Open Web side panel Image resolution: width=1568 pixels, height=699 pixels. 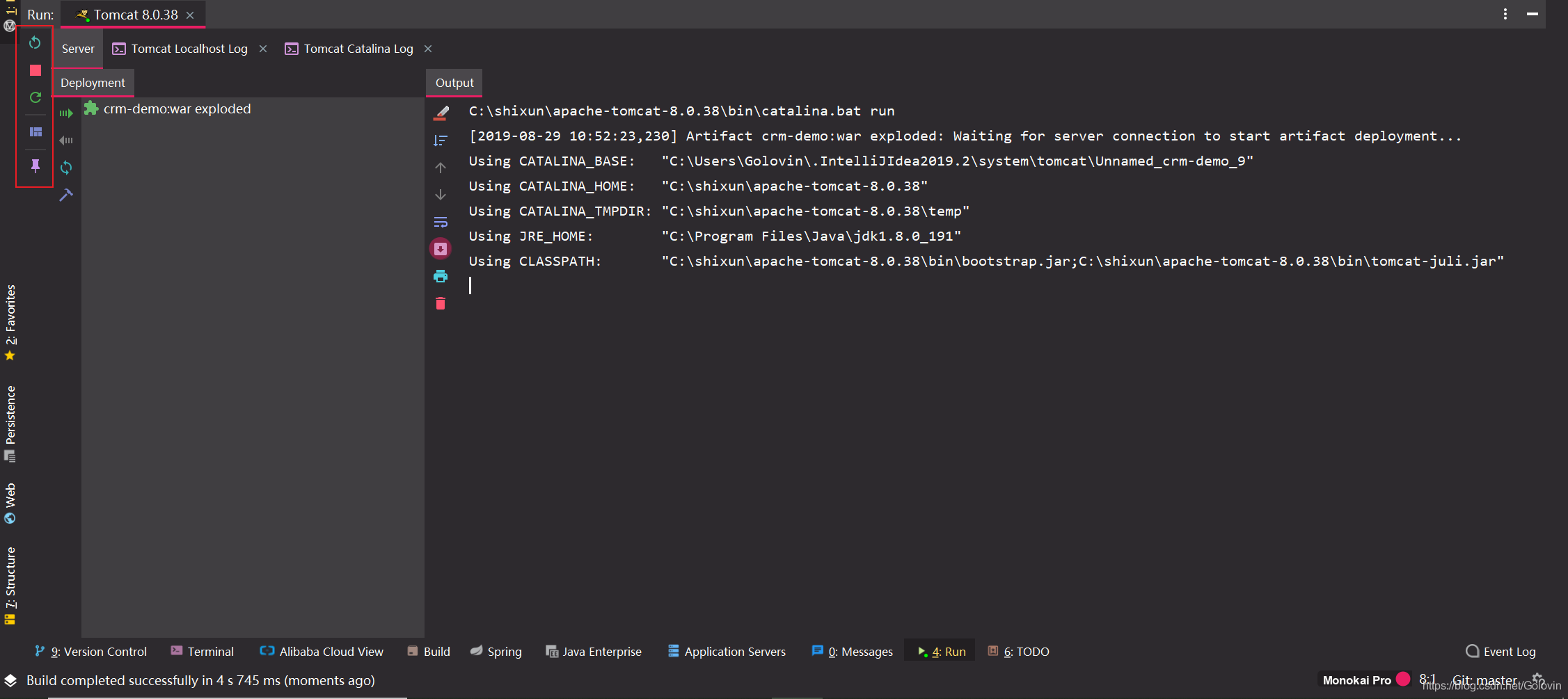(10, 503)
